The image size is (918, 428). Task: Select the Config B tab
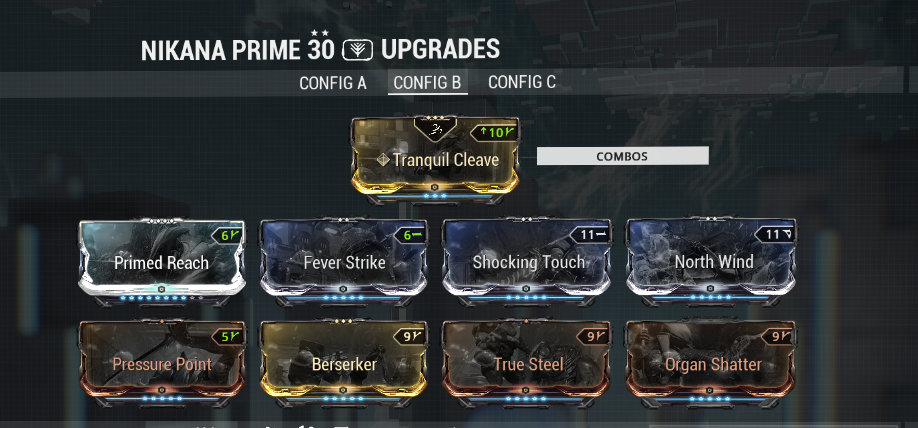click(x=427, y=83)
